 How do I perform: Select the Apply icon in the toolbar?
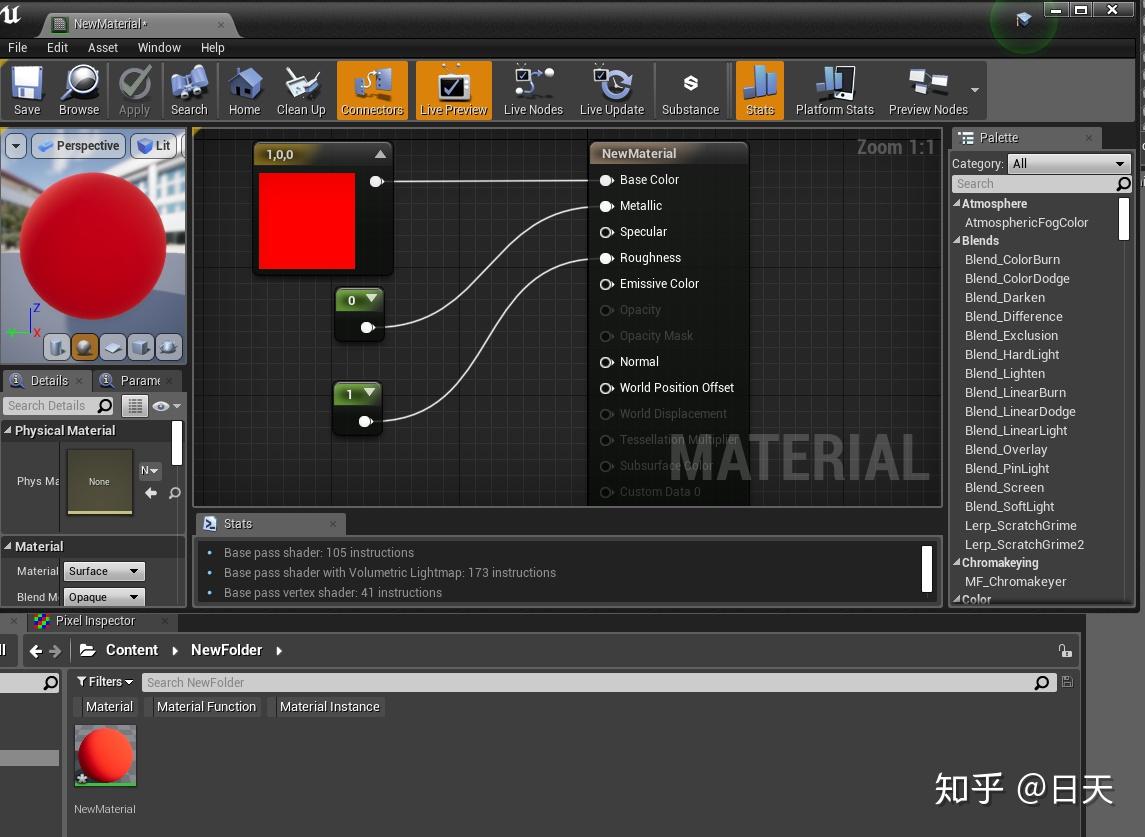pos(134,90)
